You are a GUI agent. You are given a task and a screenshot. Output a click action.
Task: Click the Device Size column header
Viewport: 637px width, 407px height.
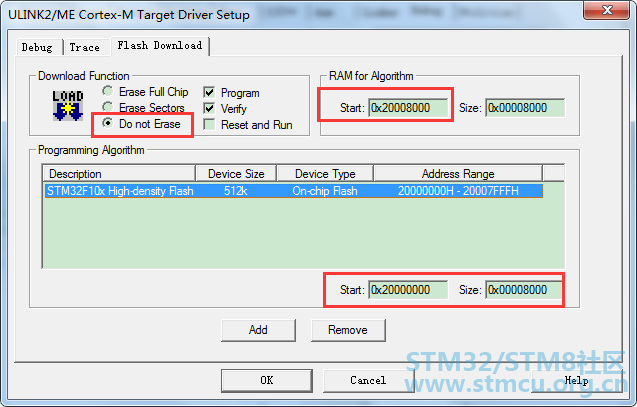click(236, 174)
